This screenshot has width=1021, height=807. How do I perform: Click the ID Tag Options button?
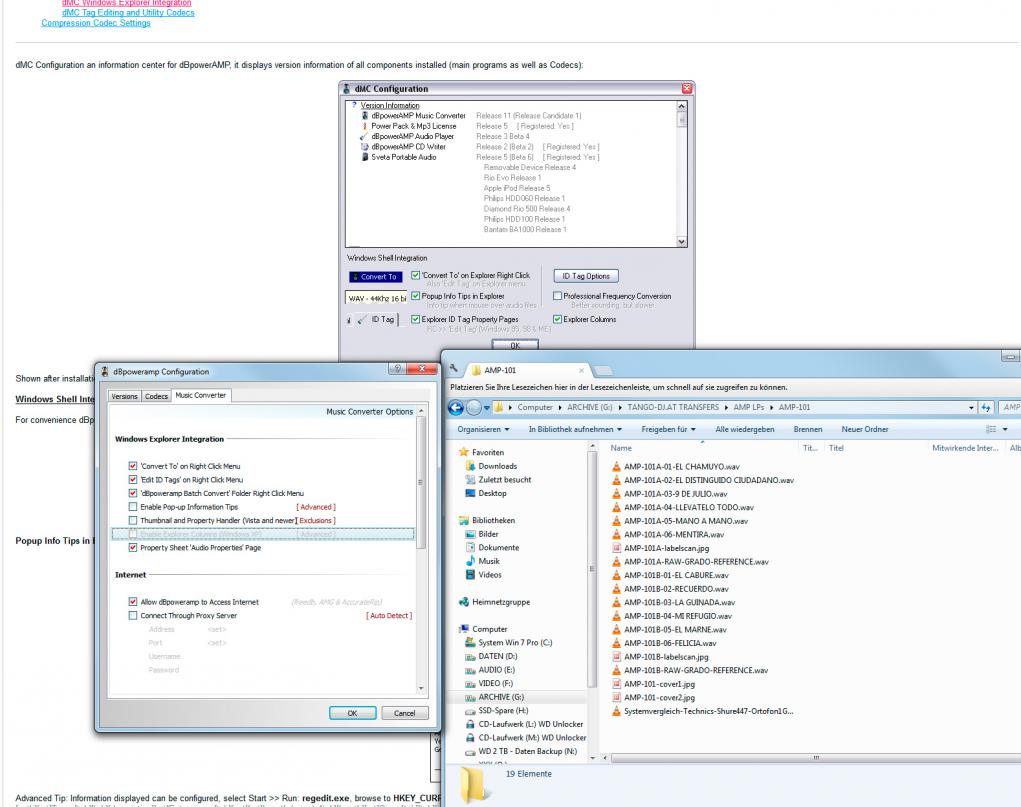coord(582,276)
